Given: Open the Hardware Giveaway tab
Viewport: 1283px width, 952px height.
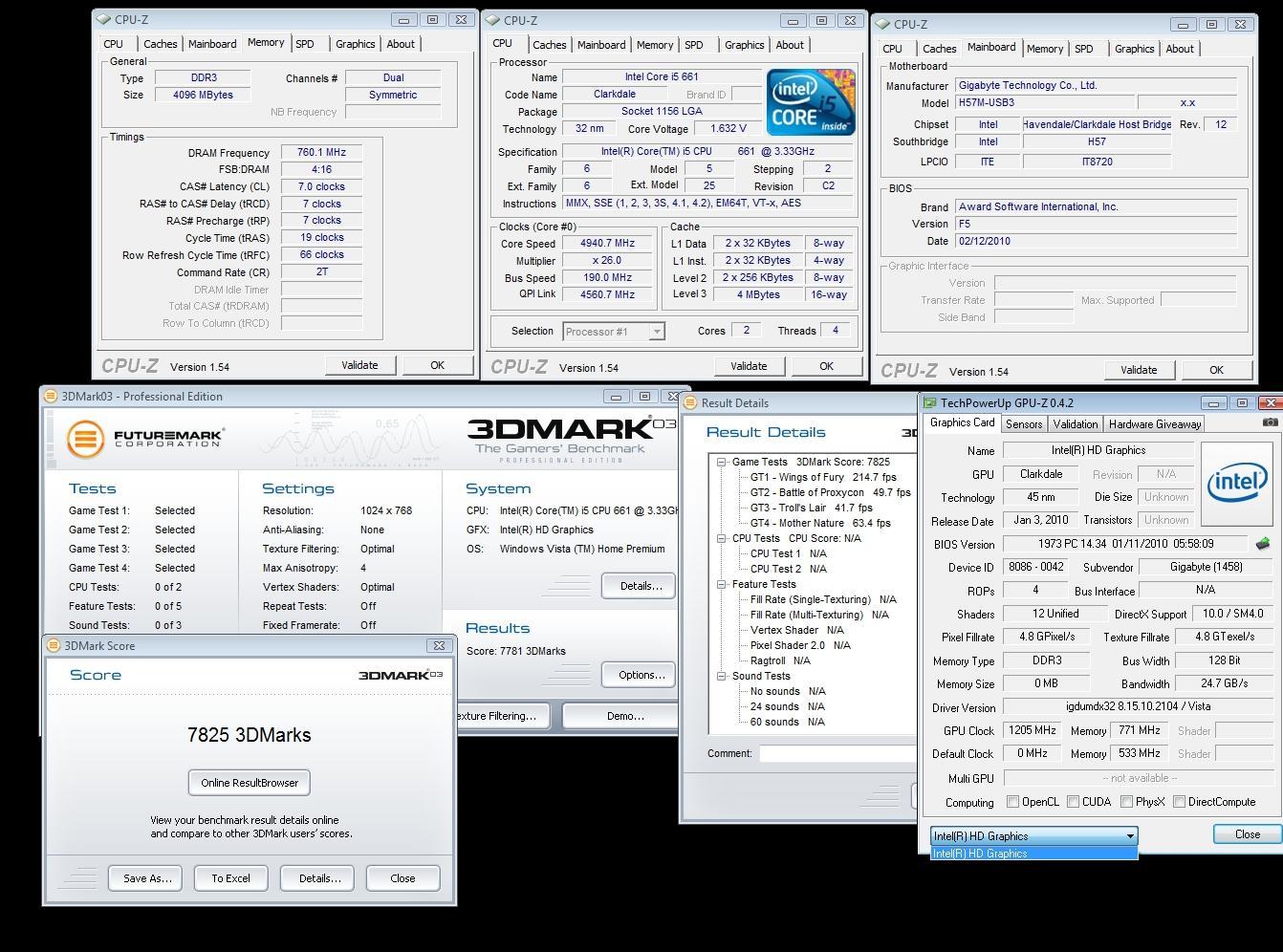Looking at the screenshot, I should point(1154,424).
